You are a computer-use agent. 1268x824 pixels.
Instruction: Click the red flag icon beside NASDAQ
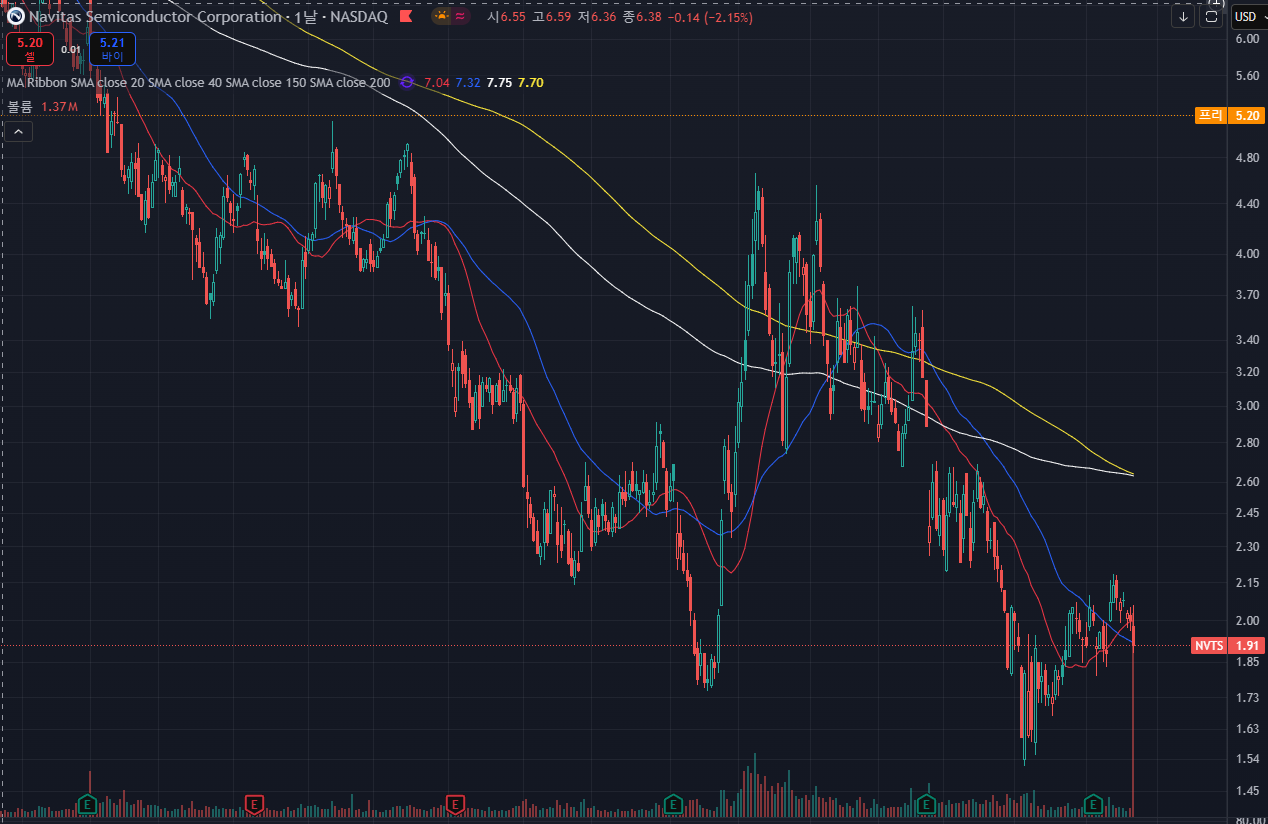pos(405,17)
